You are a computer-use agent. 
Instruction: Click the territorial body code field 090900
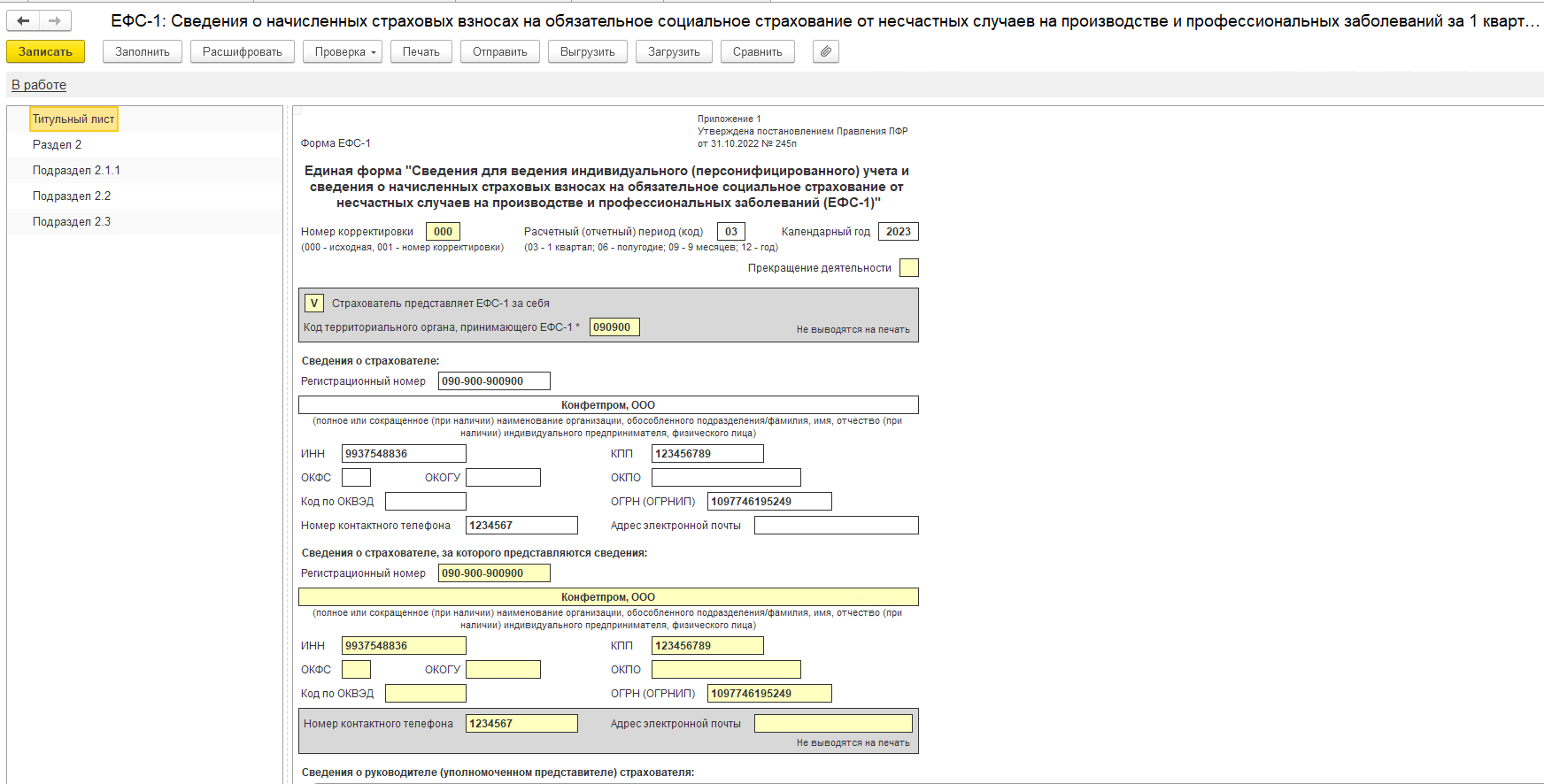point(614,327)
